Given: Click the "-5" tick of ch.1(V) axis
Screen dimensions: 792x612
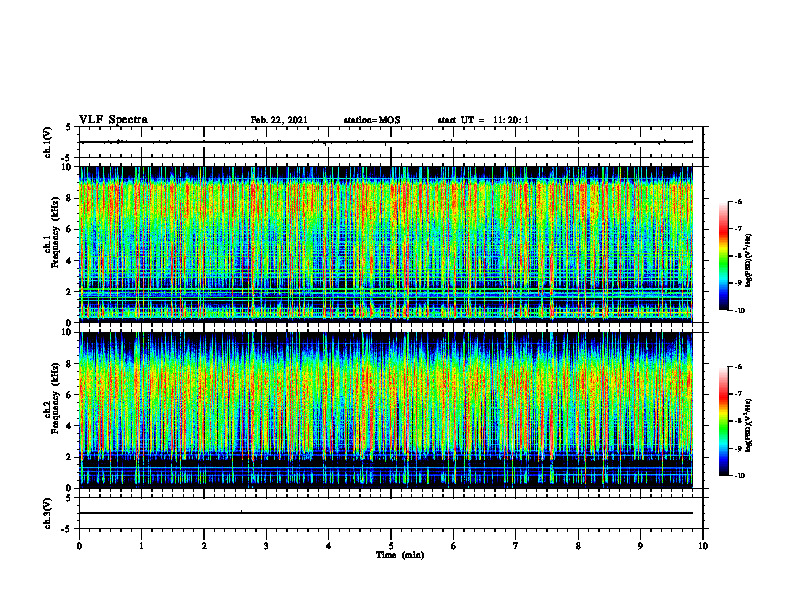Looking at the screenshot, I should tap(68, 158).
